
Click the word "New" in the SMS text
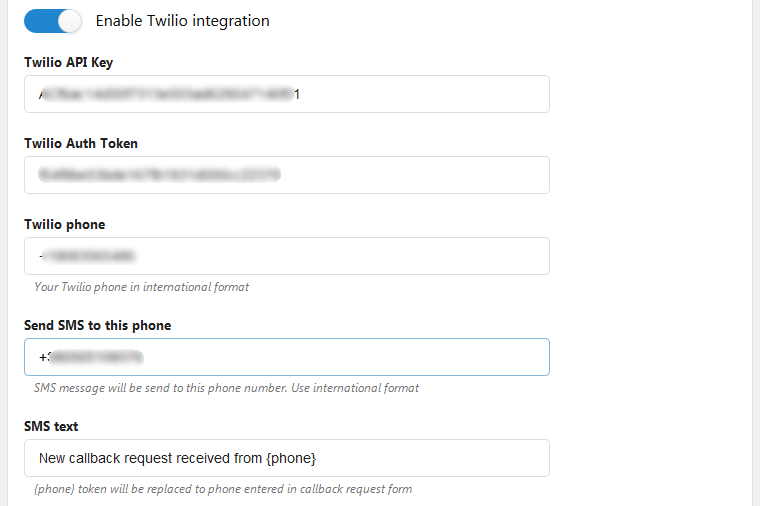54,458
